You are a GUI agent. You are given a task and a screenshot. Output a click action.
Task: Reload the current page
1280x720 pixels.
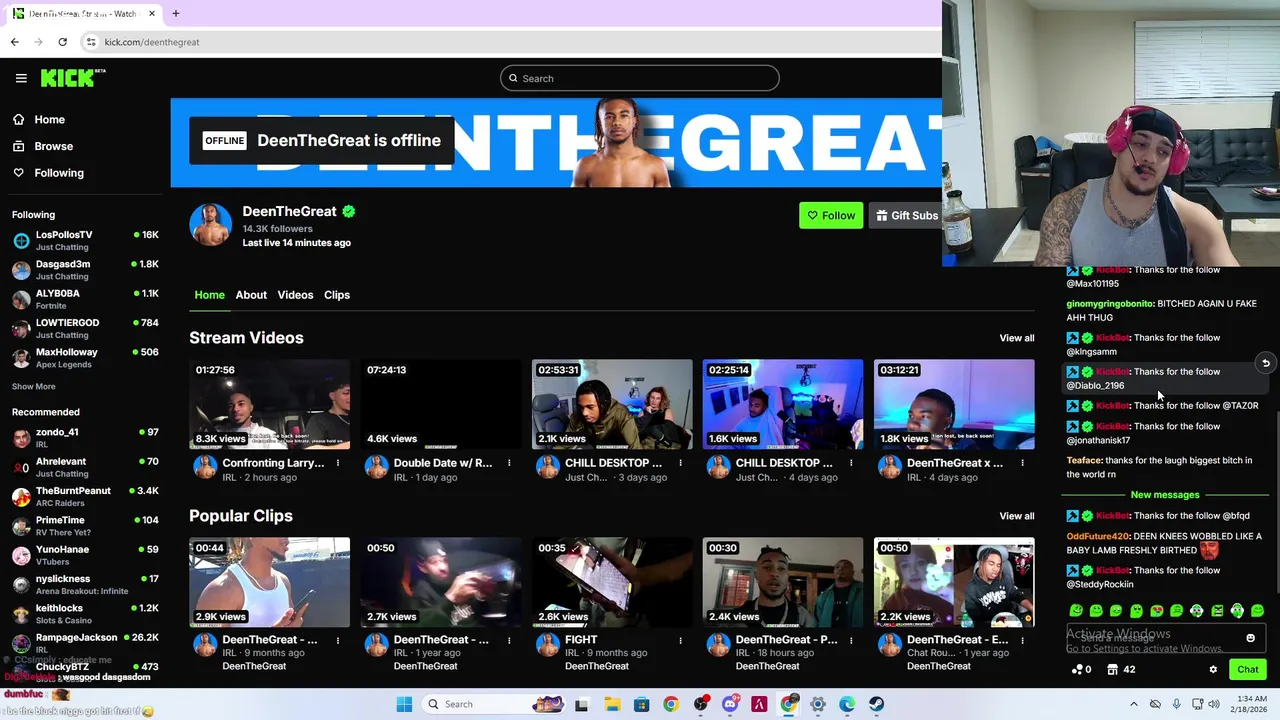pos(62,42)
